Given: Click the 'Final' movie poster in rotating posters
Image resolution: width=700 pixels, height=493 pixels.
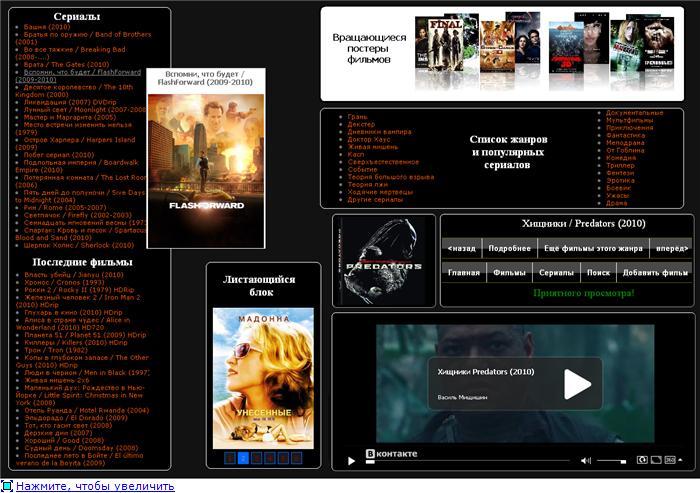Looking at the screenshot, I should click(445, 44).
